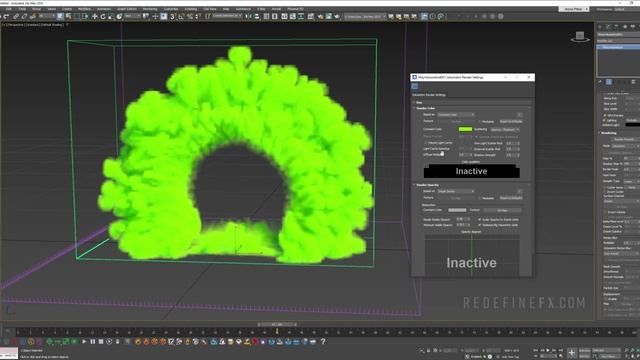The width and height of the screenshot is (640, 360).
Task: Select the Volumetric Render Settings tab
Action: click(429, 95)
